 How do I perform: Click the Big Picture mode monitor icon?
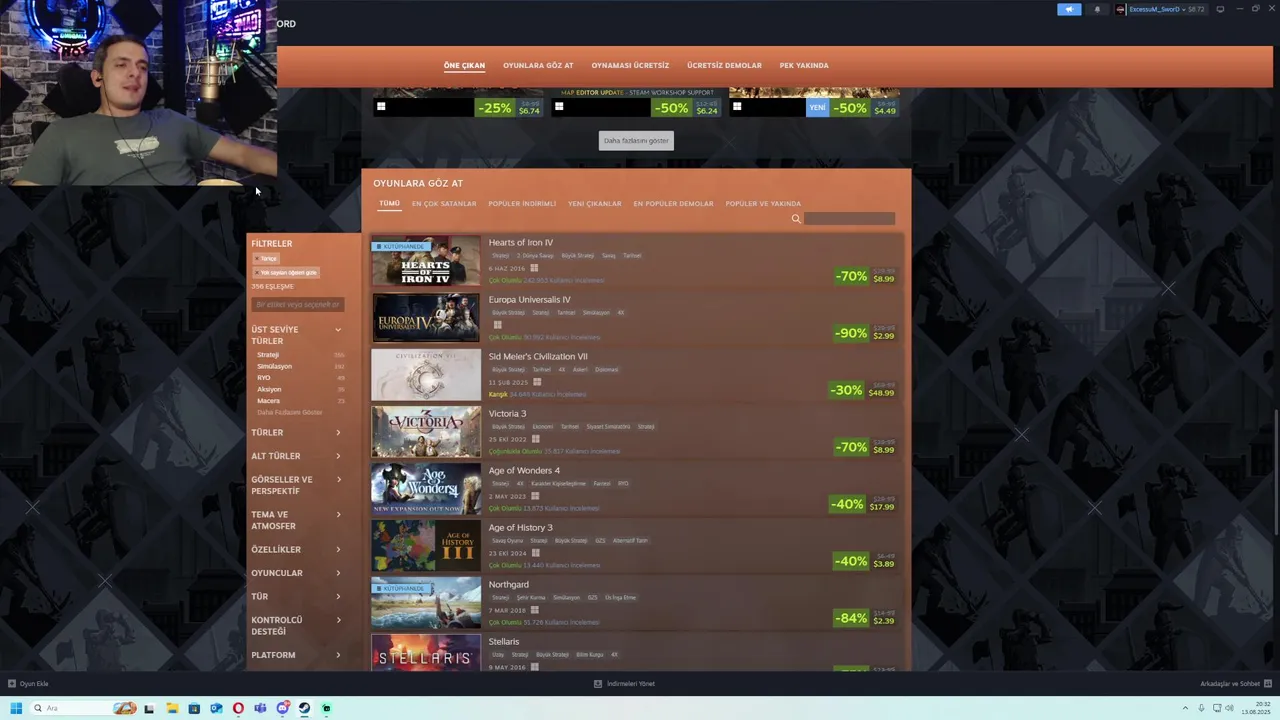tap(1220, 9)
